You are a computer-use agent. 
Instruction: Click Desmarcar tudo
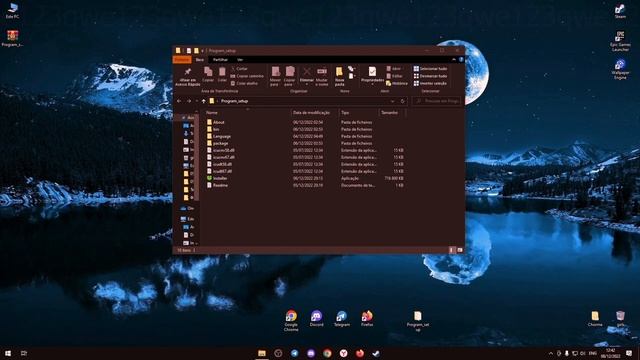click(x=430, y=76)
